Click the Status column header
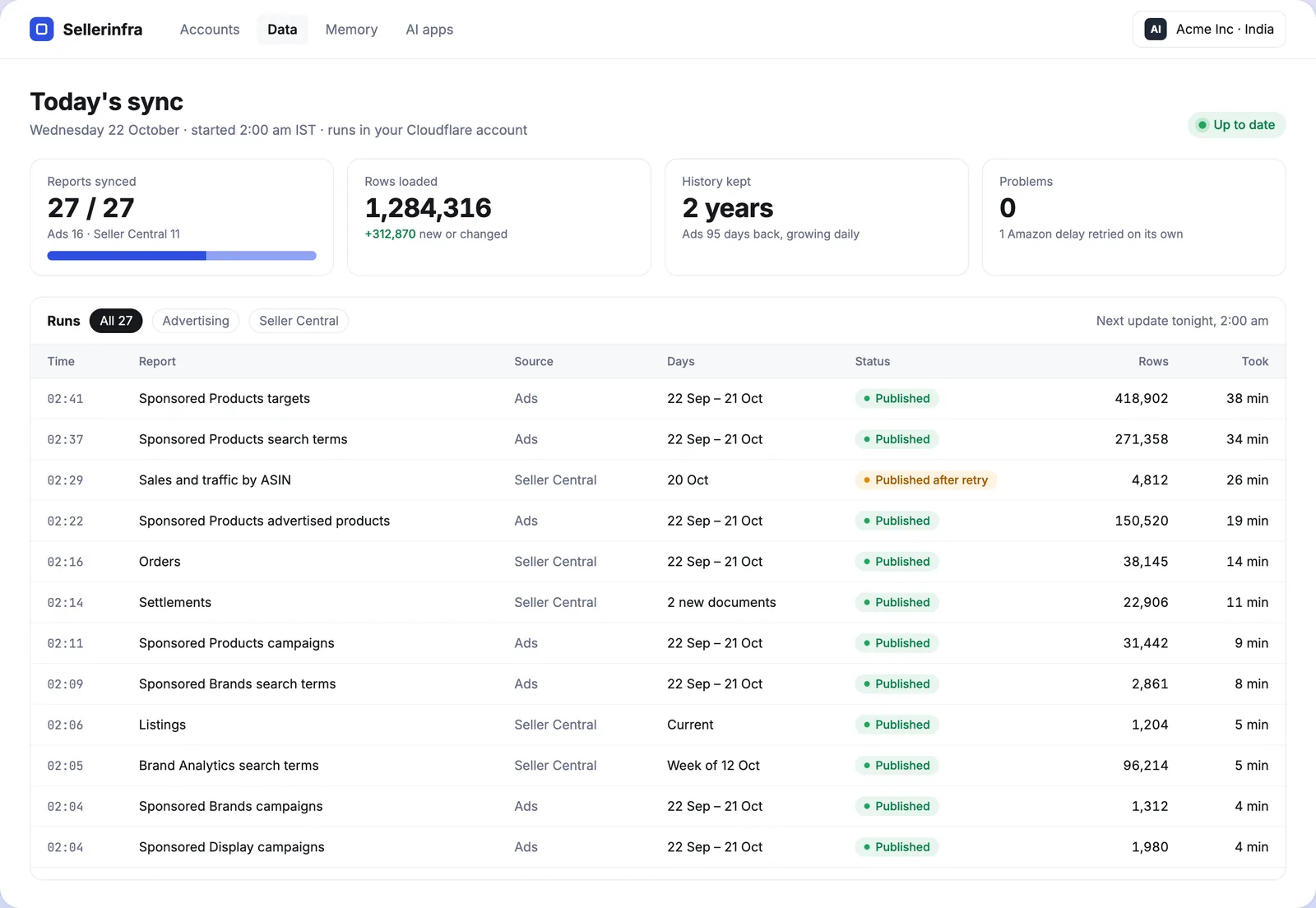Screen dimensions: 1316x908 coord(873,362)
